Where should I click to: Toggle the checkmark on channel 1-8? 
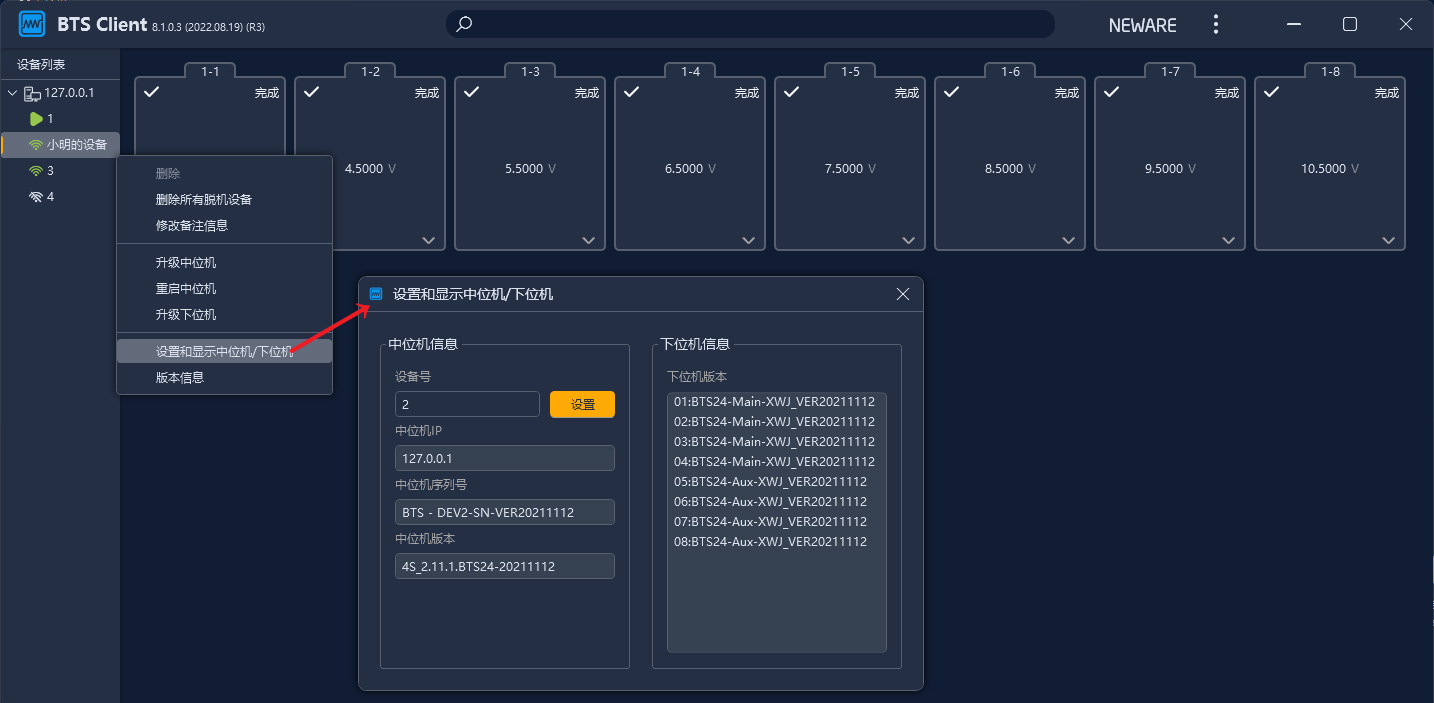(1271, 92)
